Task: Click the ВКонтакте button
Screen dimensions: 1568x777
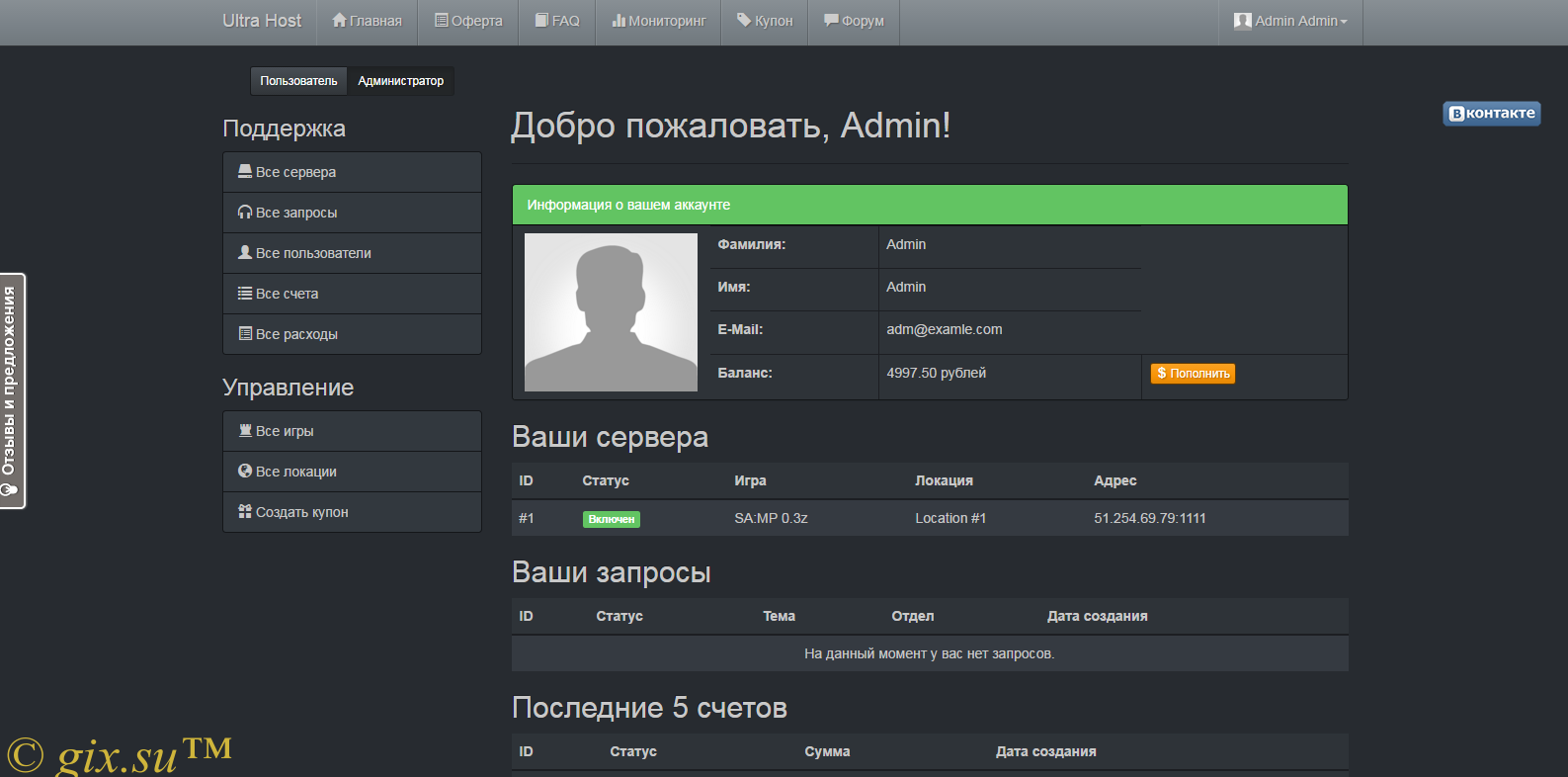Action: 1491,113
